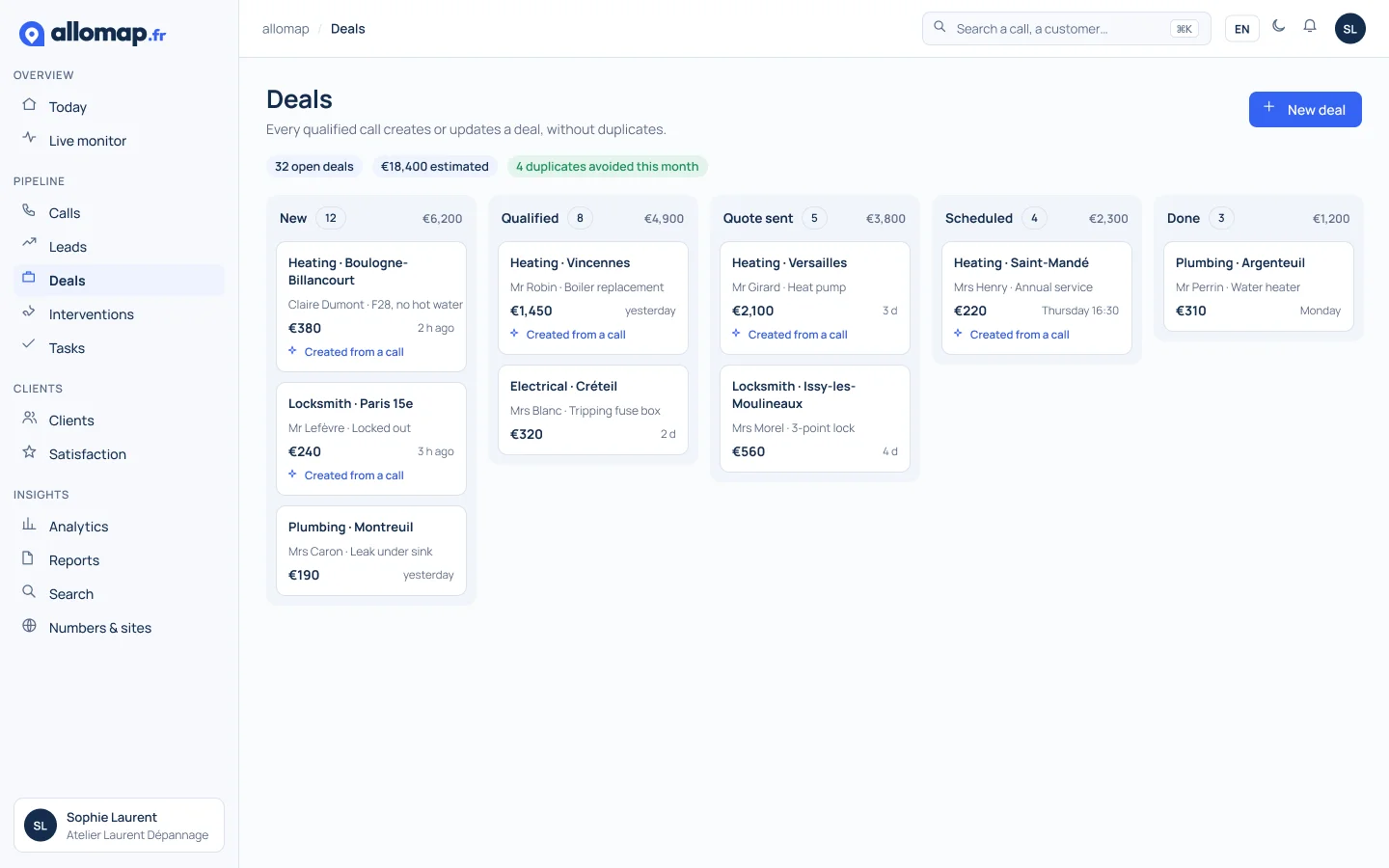
Task: Open notifications bell icon
Action: tap(1310, 27)
